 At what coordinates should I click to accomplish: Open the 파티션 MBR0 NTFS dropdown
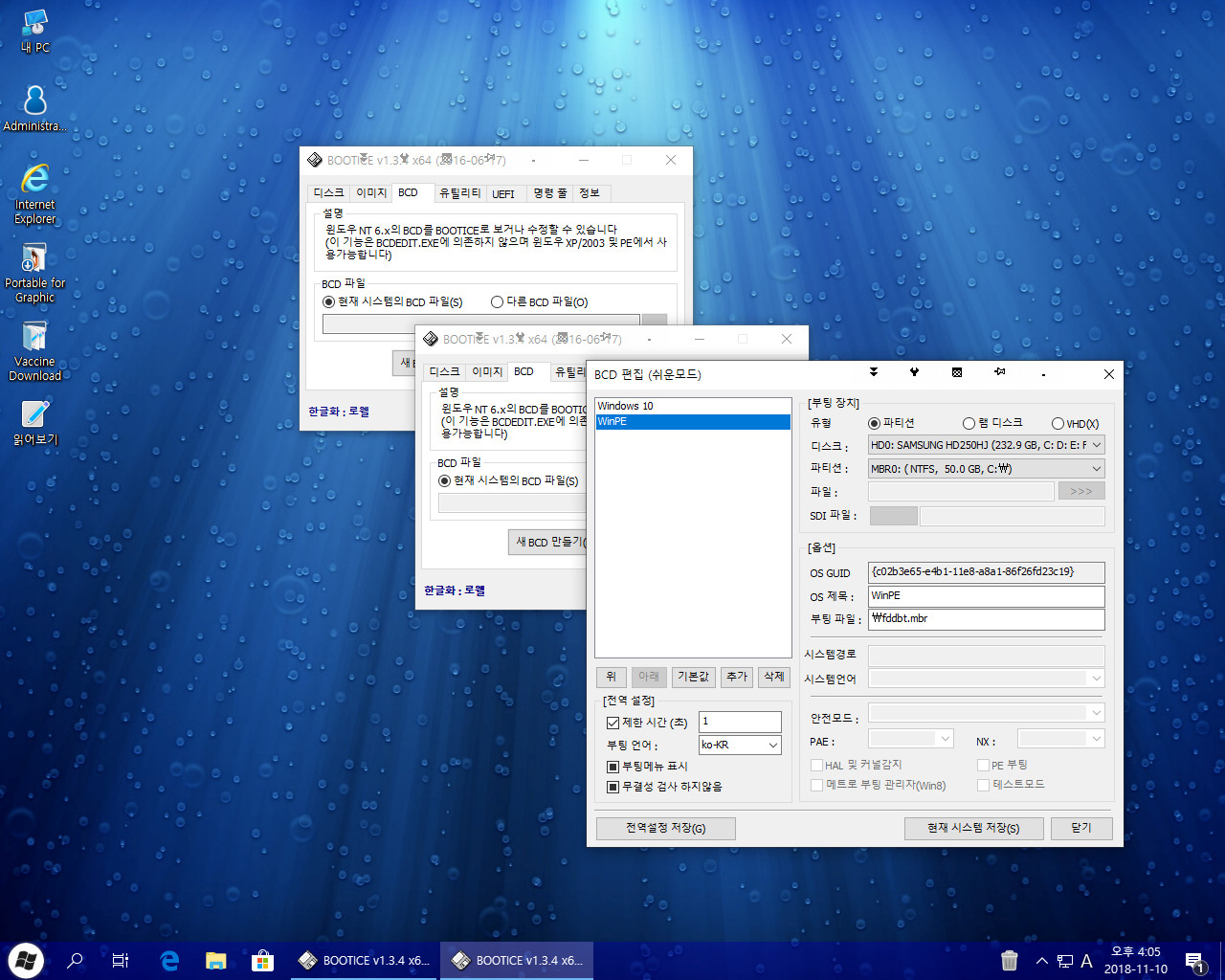(987, 469)
